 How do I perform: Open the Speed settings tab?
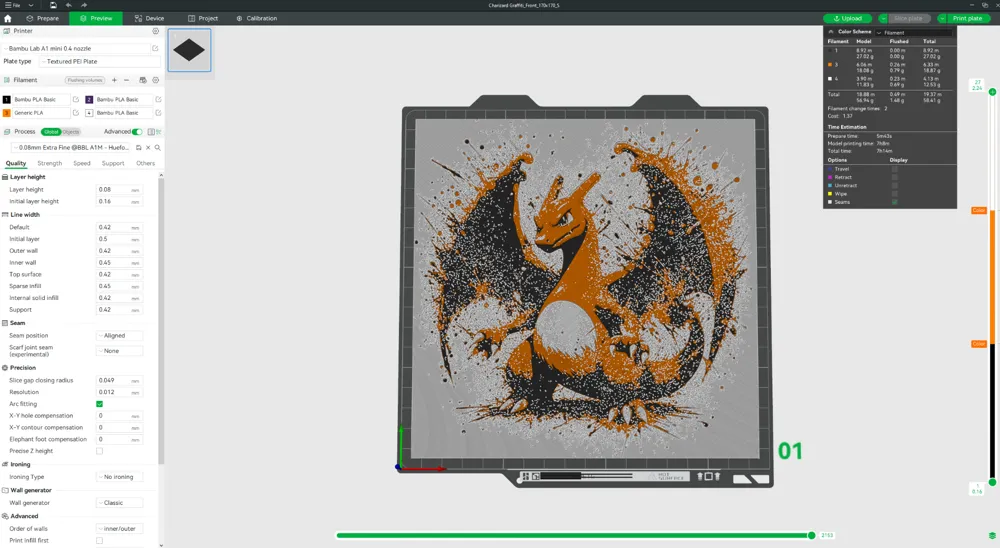[x=82, y=163]
